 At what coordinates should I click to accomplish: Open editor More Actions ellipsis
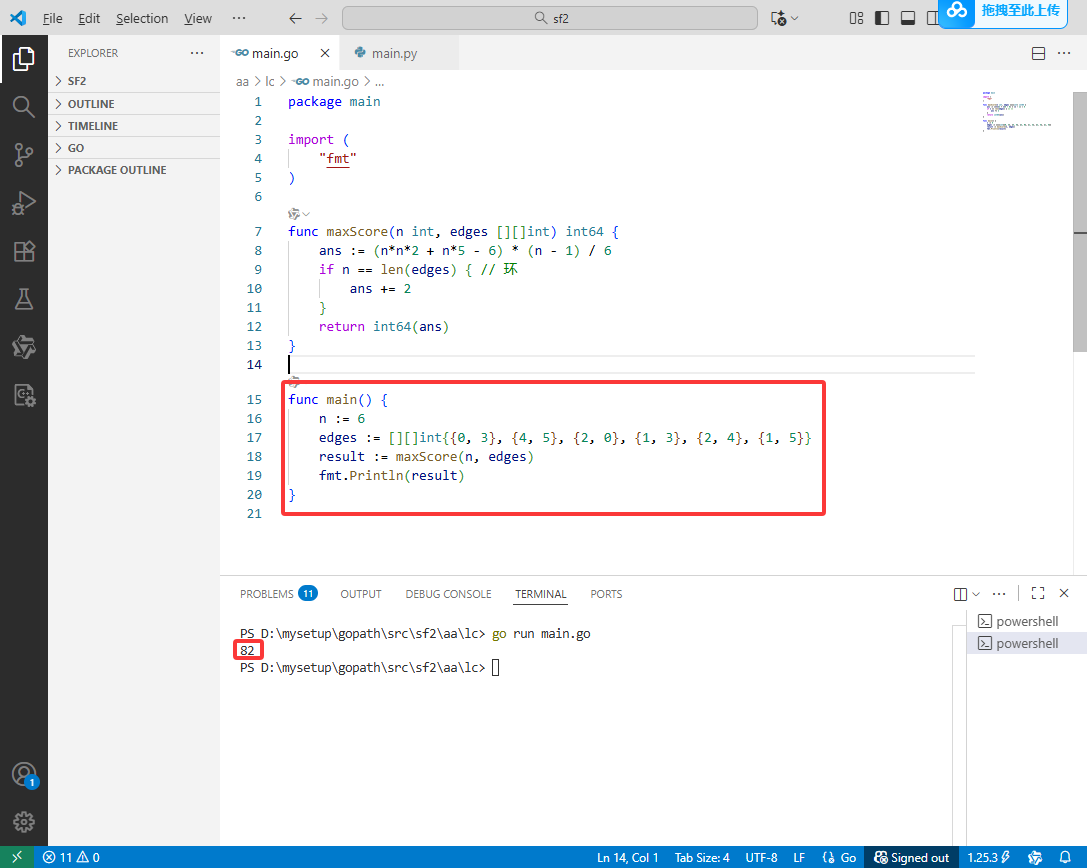[x=1064, y=53]
